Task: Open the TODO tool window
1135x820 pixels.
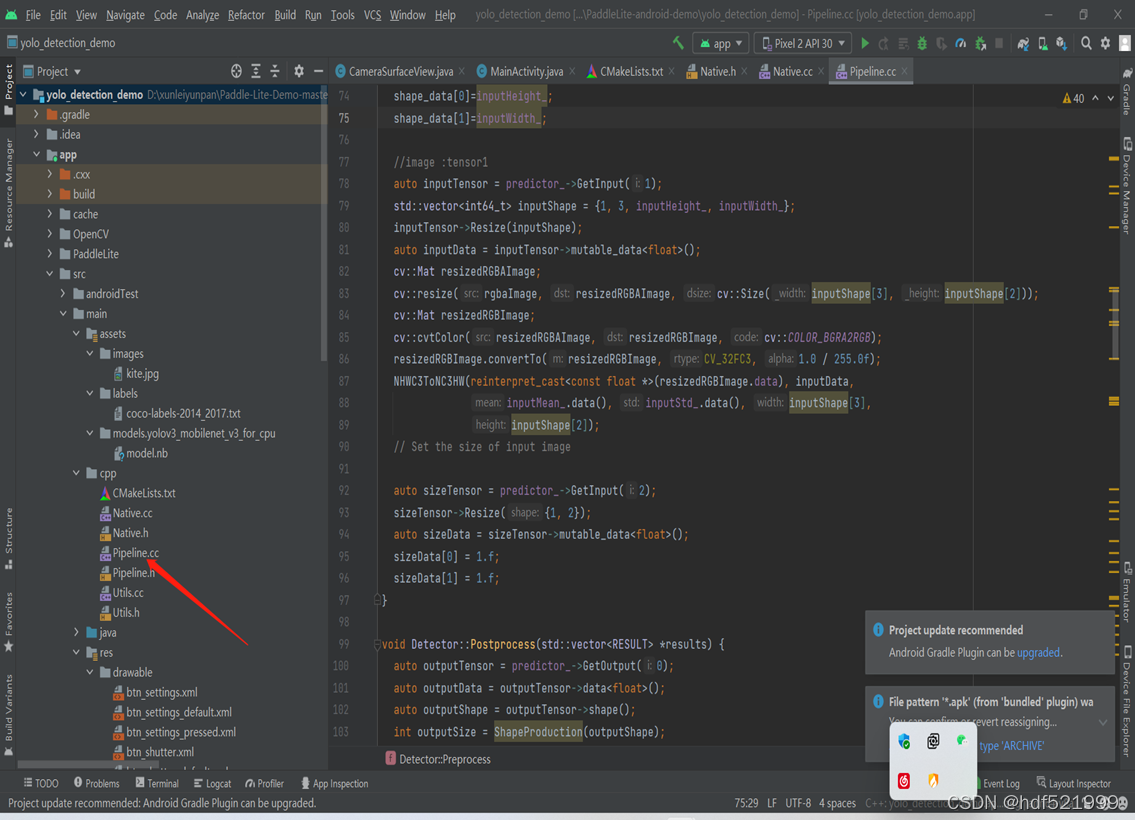Action: pyautogui.click(x=41, y=783)
